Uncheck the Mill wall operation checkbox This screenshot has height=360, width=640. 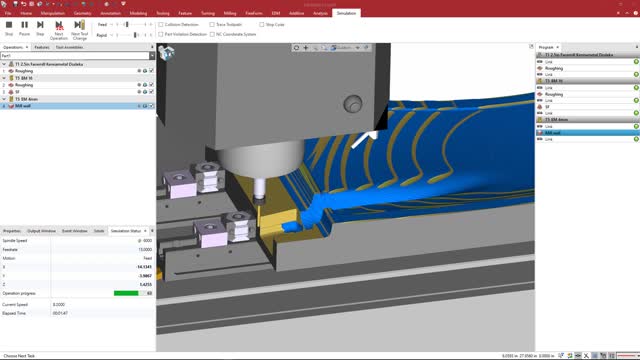(151, 106)
